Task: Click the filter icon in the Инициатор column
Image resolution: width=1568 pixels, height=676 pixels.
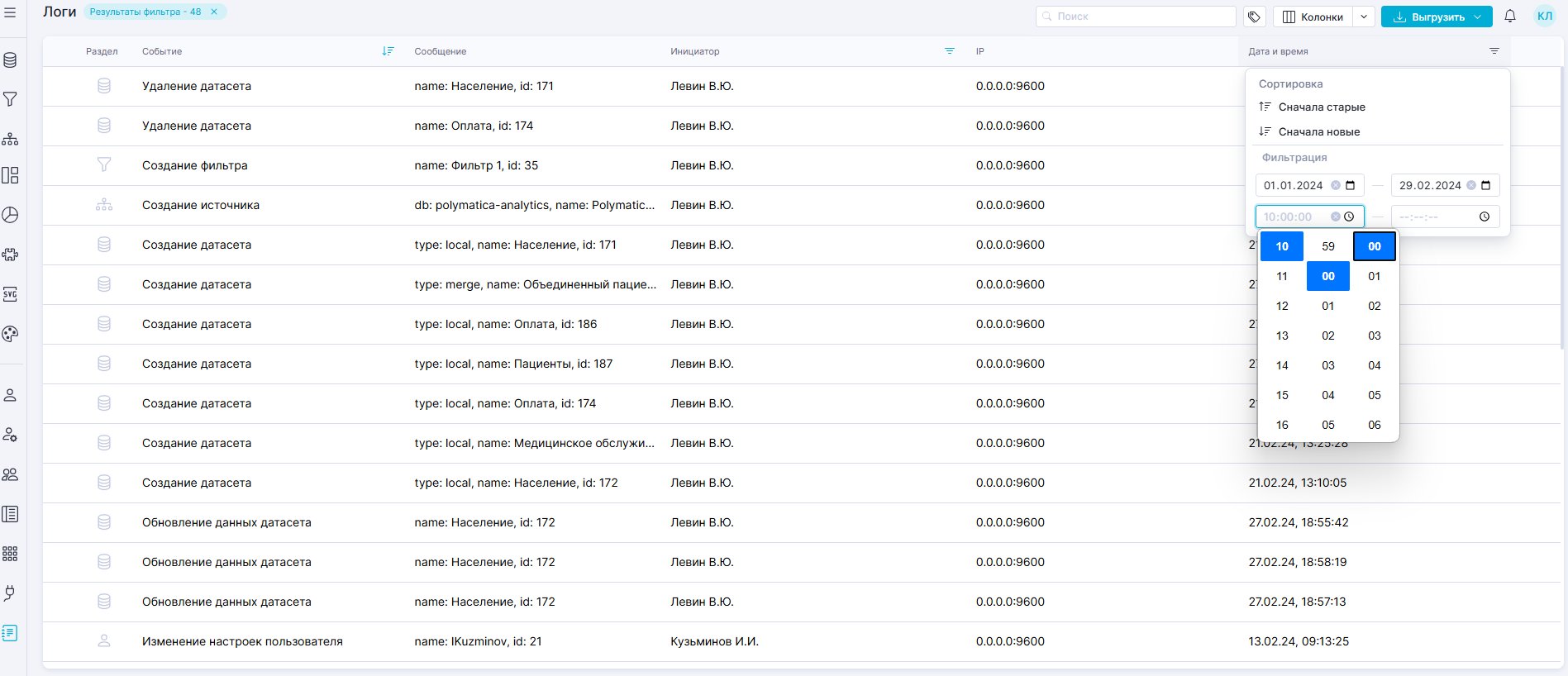Action: coord(950,51)
